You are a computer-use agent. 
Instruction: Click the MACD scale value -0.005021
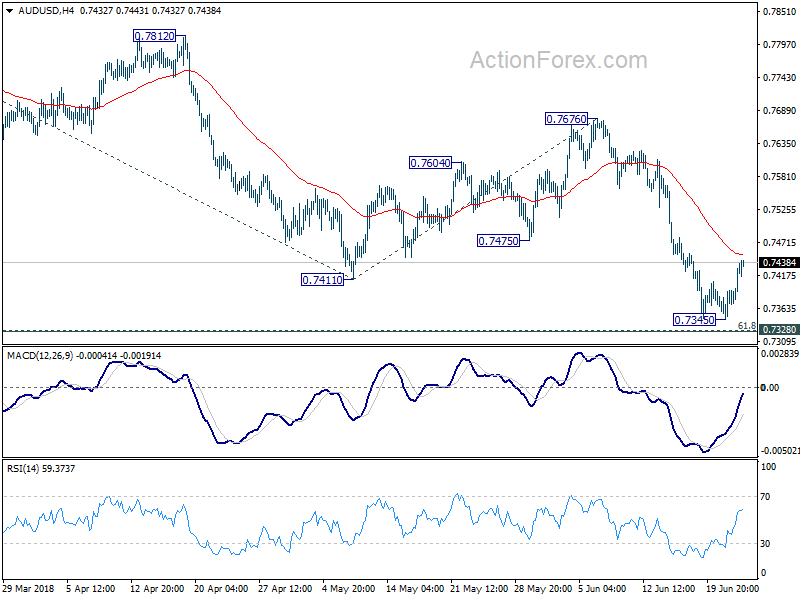779,451
